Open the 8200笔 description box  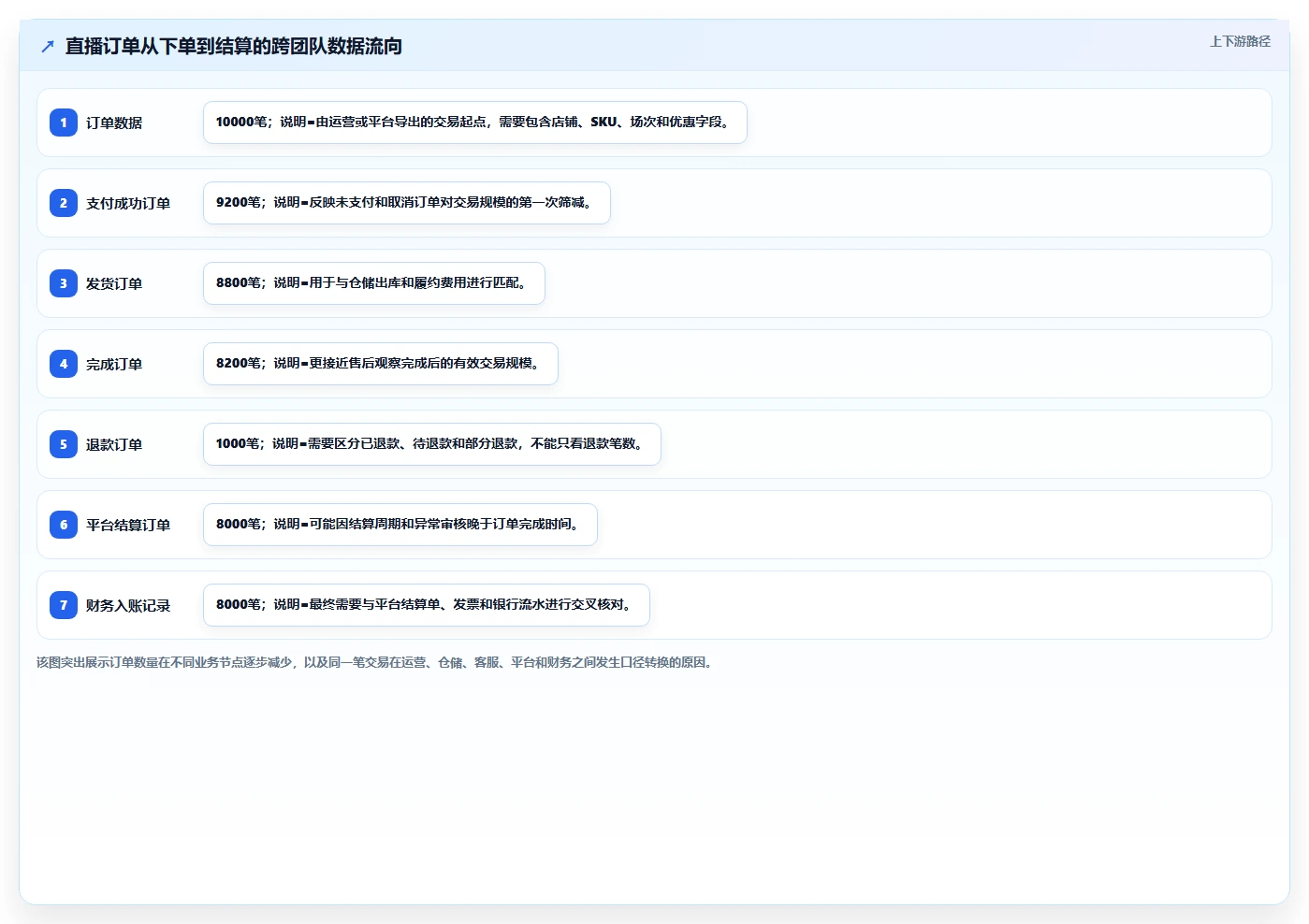[381, 364]
